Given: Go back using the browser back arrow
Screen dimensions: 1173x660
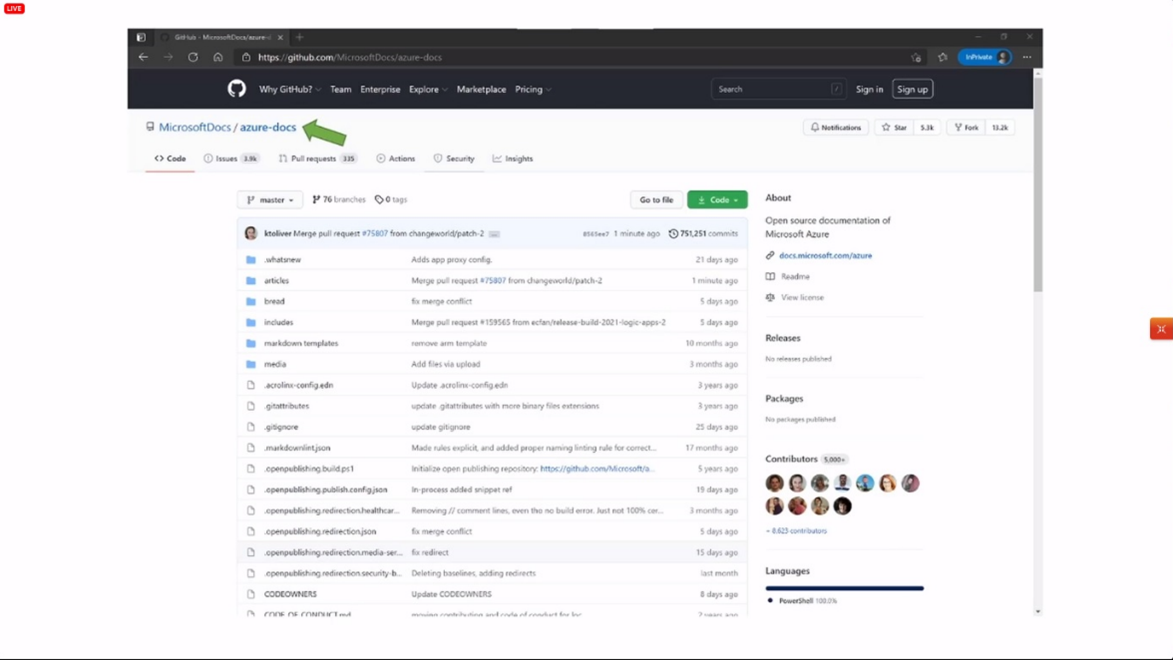Looking at the screenshot, I should [143, 57].
